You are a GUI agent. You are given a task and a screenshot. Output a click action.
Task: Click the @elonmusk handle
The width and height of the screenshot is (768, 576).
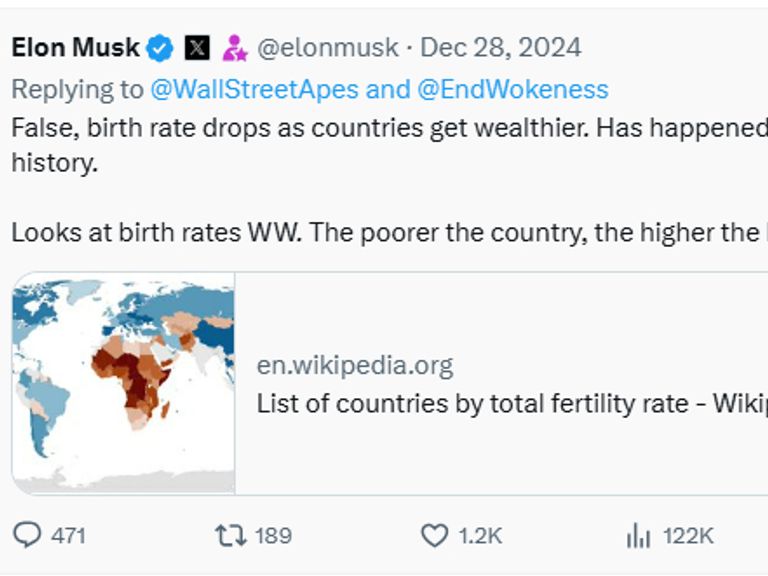[328, 47]
